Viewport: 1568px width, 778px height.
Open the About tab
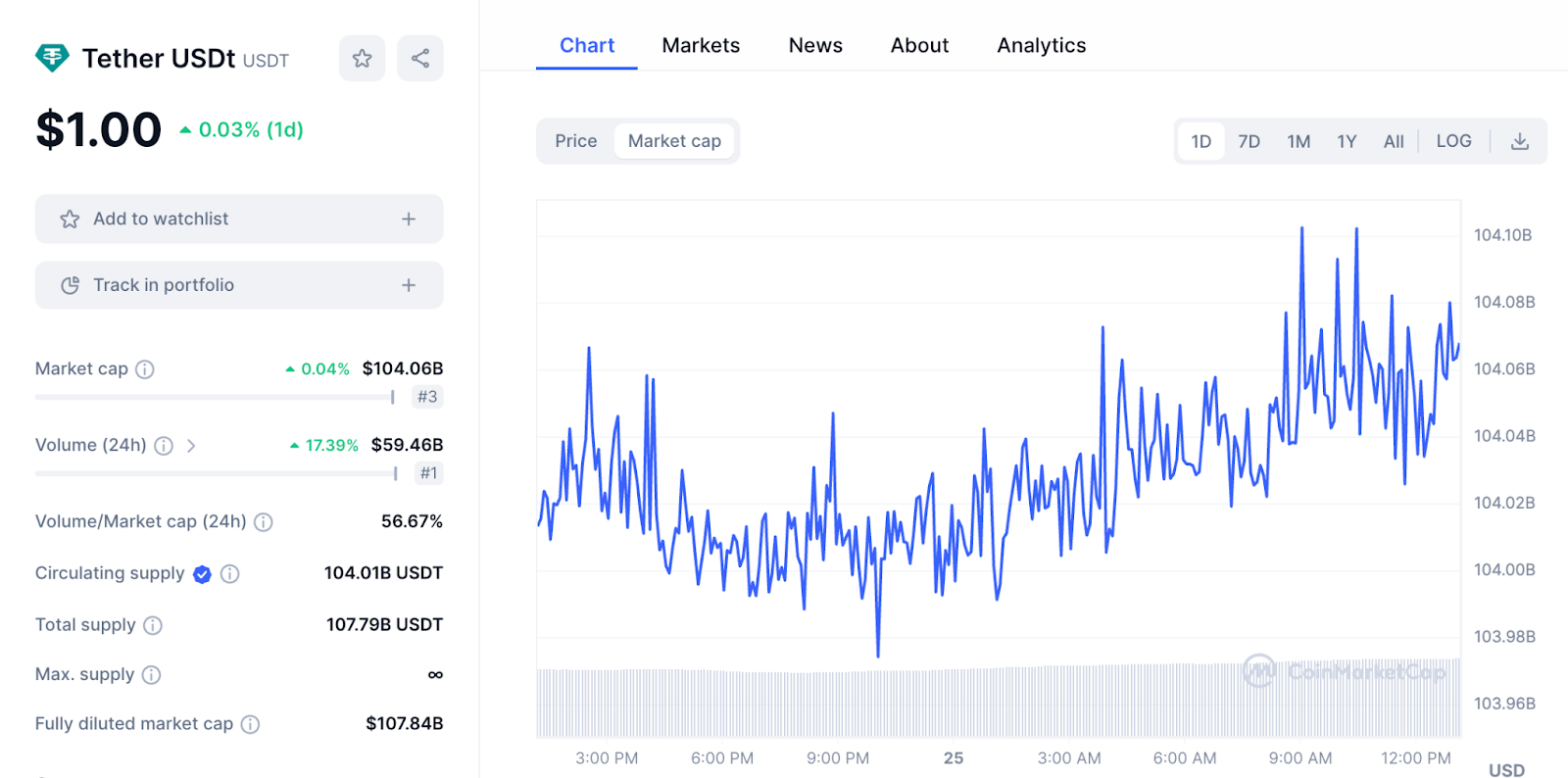point(919,45)
